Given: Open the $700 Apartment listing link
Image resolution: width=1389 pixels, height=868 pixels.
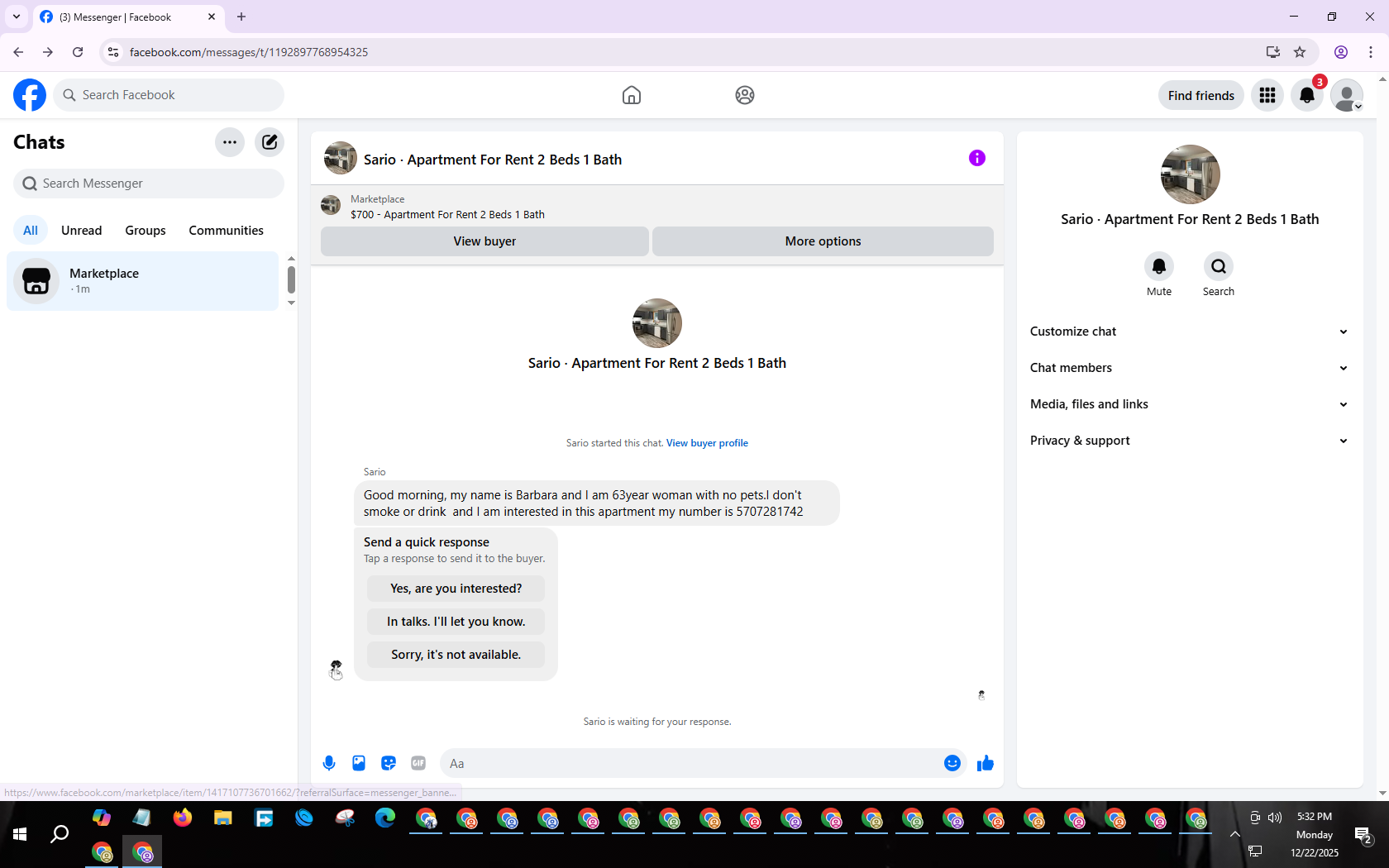Looking at the screenshot, I should (x=447, y=214).
